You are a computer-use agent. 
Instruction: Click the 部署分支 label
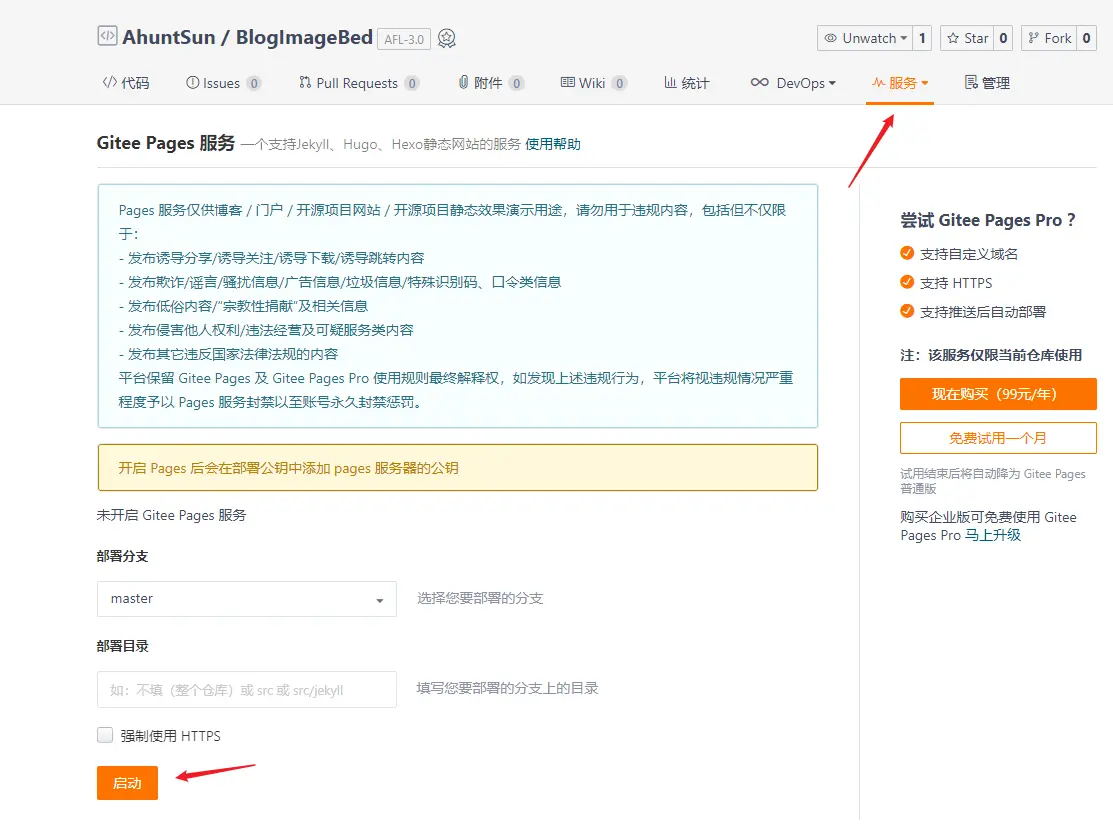pos(123,556)
